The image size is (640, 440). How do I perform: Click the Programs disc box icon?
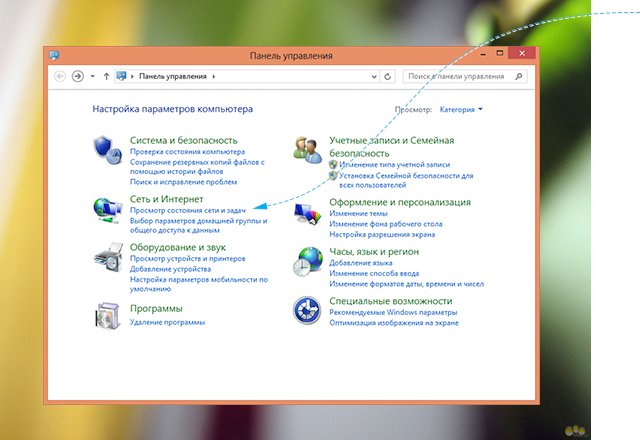click(107, 316)
